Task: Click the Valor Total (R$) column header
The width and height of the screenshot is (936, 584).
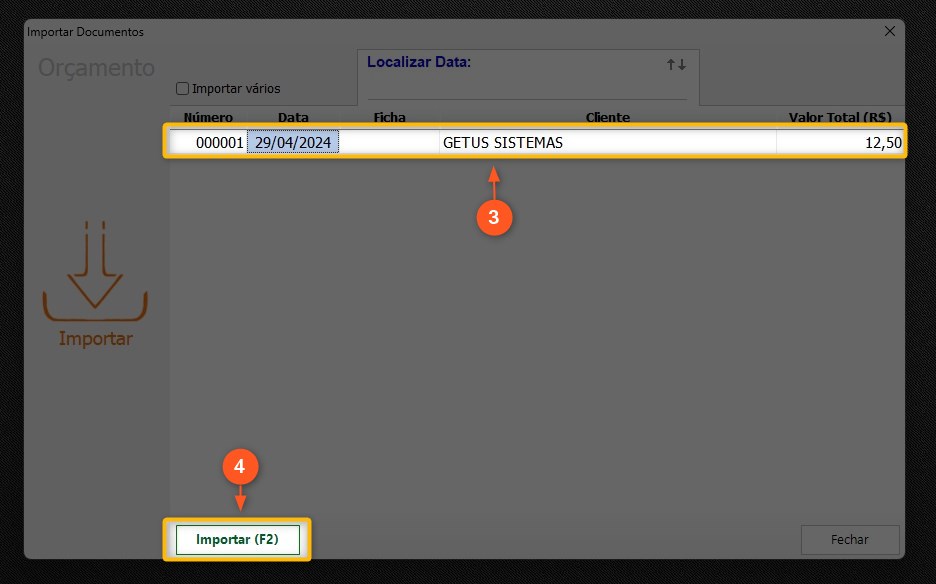Action: [840, 117]
